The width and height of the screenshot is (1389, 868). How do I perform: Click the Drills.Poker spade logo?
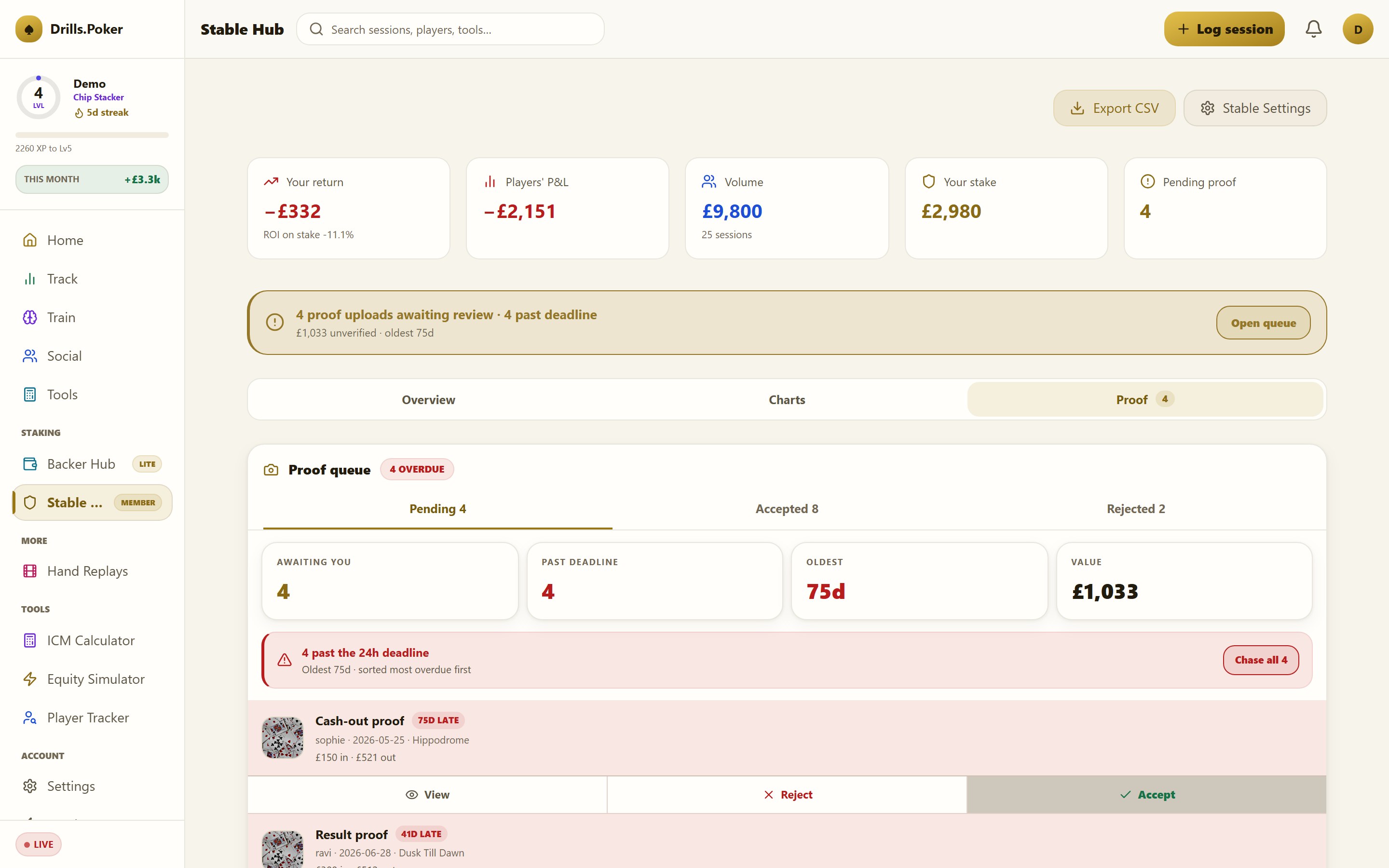point(29,29)
